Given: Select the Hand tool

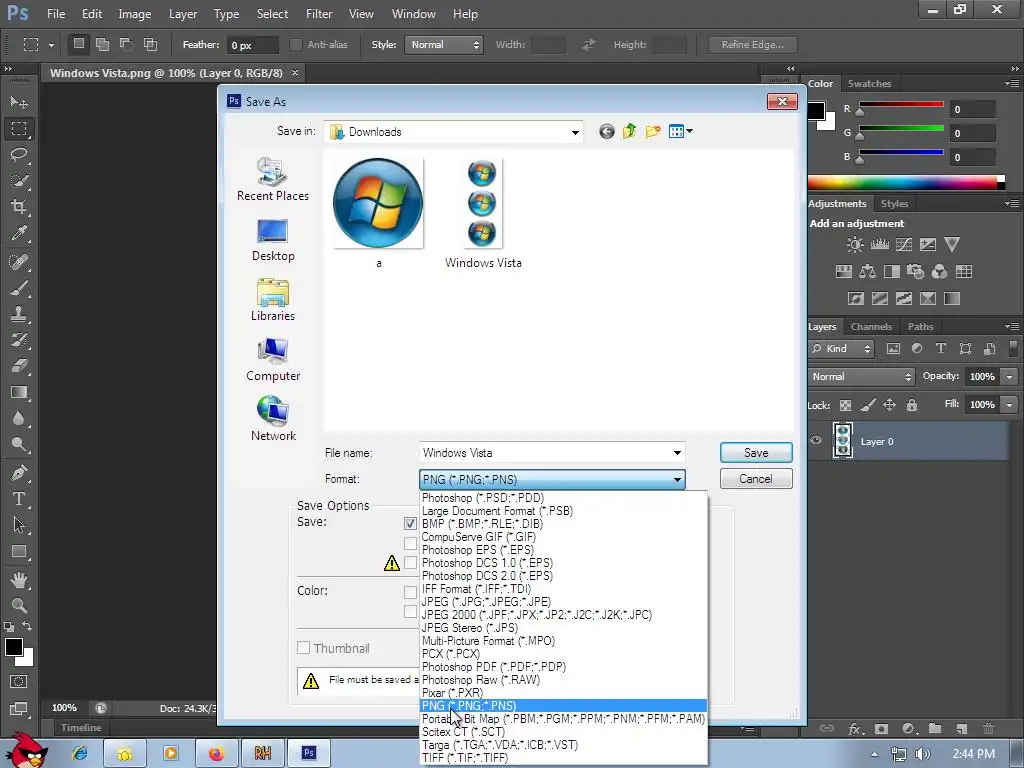Looking at the screenshot, I should 19,579.
